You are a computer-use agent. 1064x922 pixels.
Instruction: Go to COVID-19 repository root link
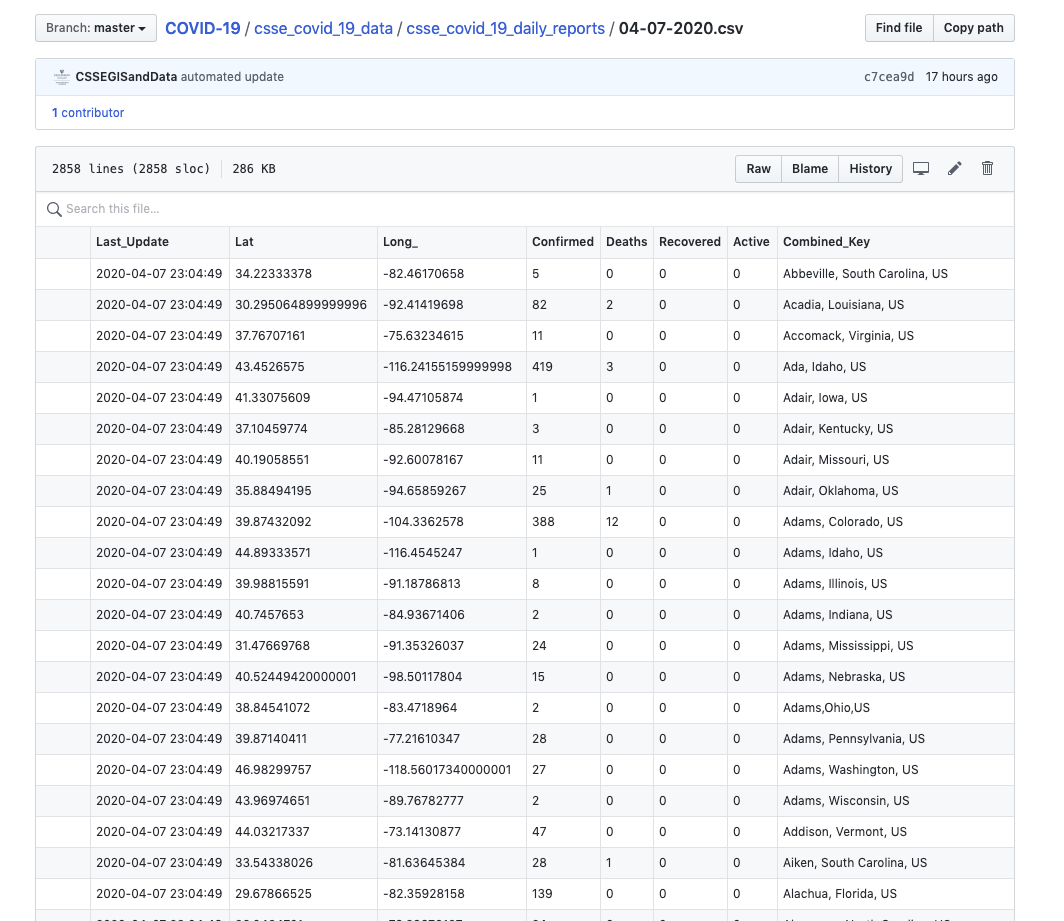(202, 28)
